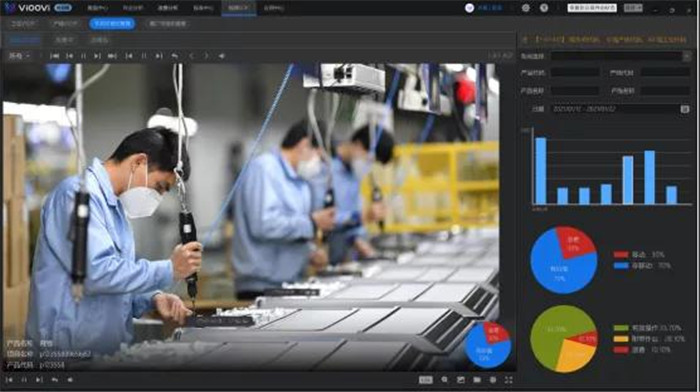This screenshot has width=700, height=392.
Task: Step to next frame in bottom control bar
Action: point(39,380)
